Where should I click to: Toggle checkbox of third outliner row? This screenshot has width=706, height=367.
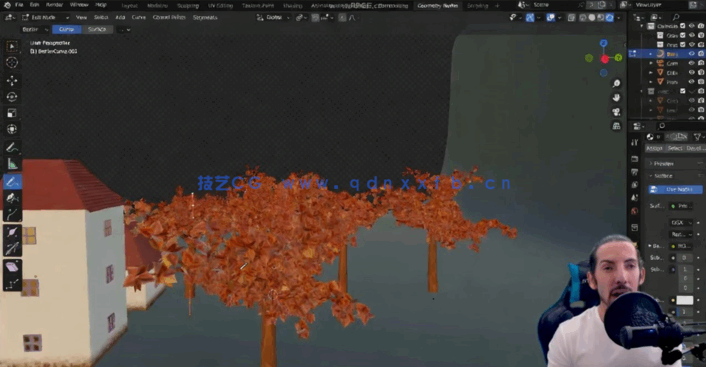click(x=683, y=45)
